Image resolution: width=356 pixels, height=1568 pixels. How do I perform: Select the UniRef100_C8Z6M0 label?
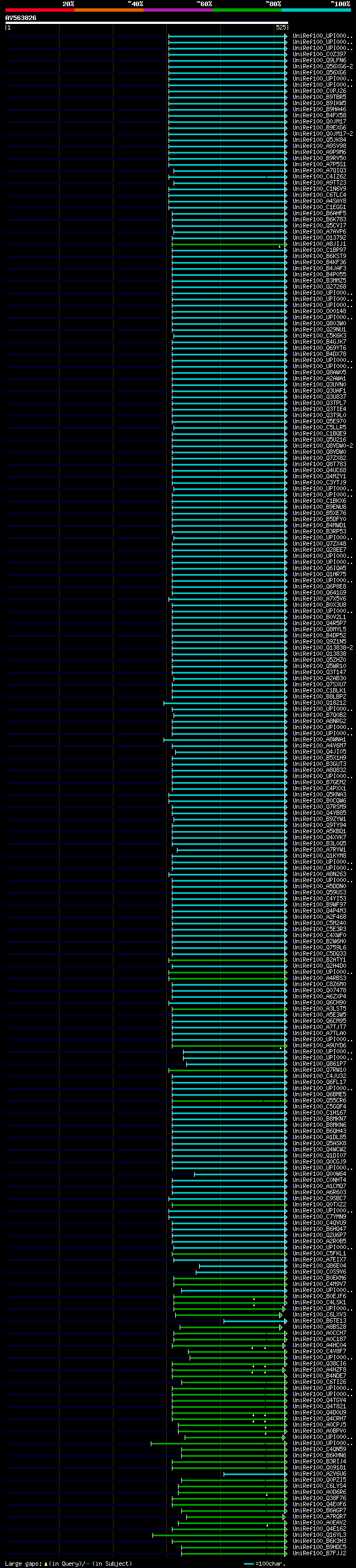pyautogui.click(x=319, y=985)
